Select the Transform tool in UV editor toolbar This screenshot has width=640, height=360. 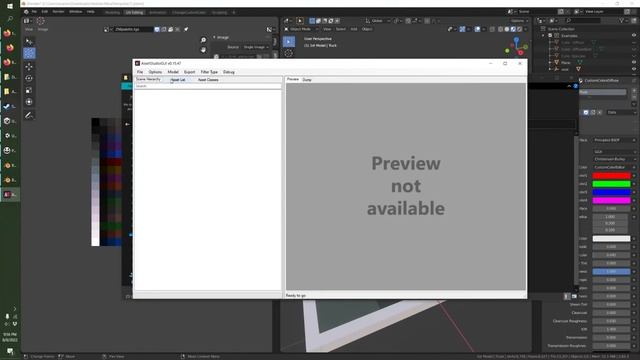tap(29, 102)
